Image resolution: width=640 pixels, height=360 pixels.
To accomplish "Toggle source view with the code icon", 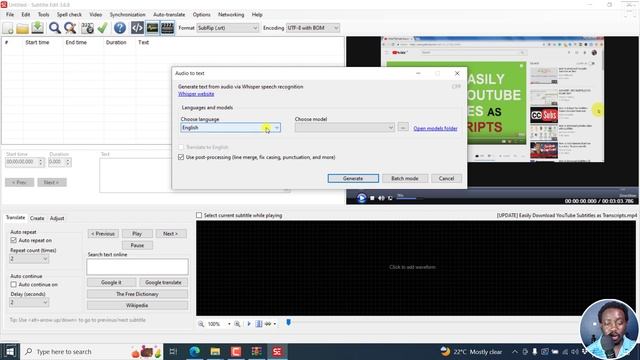I will pyautogui.click(x=137, y=28).
